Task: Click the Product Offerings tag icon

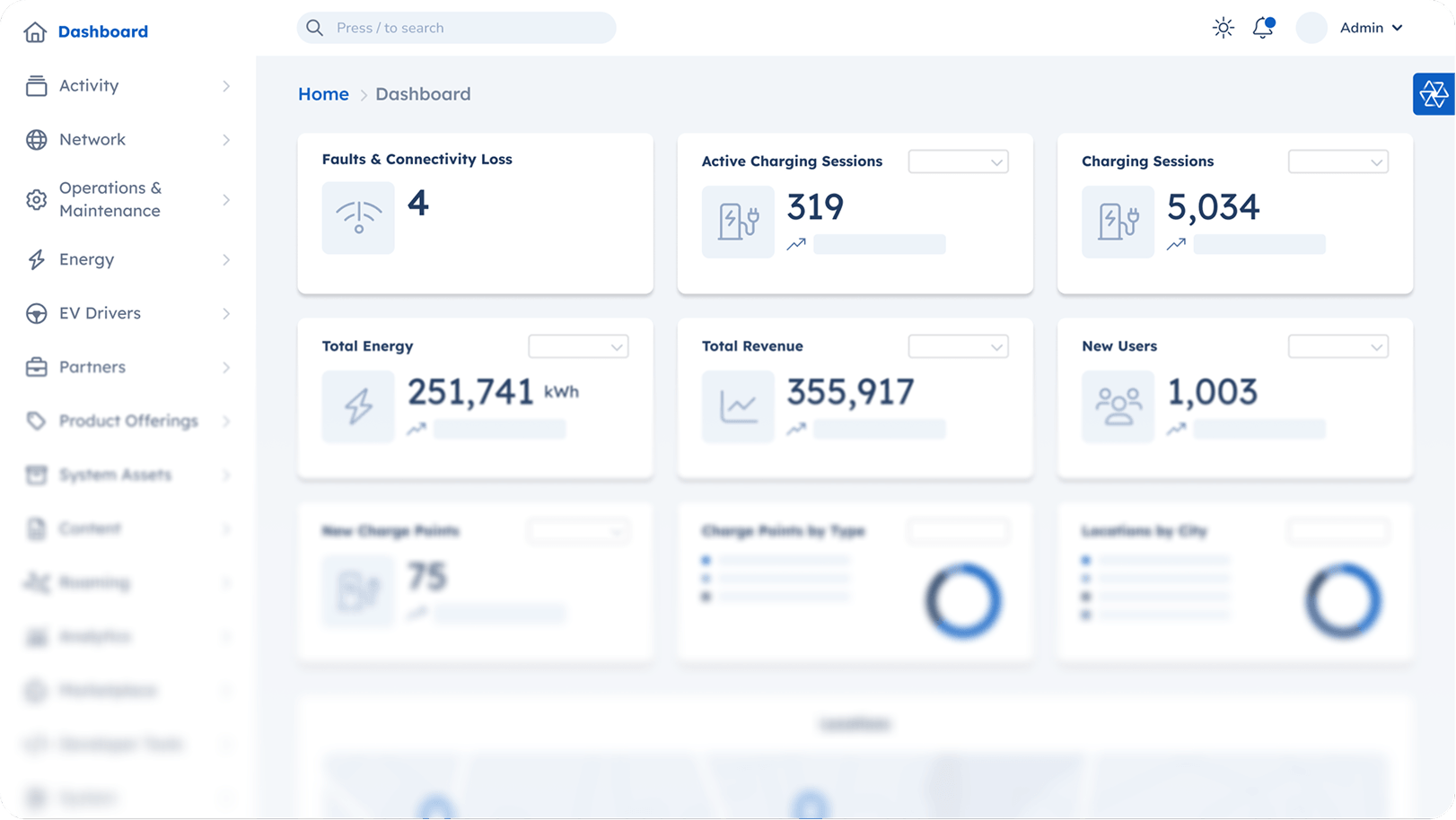Action: pyautogui.click(x=36, y=422)
